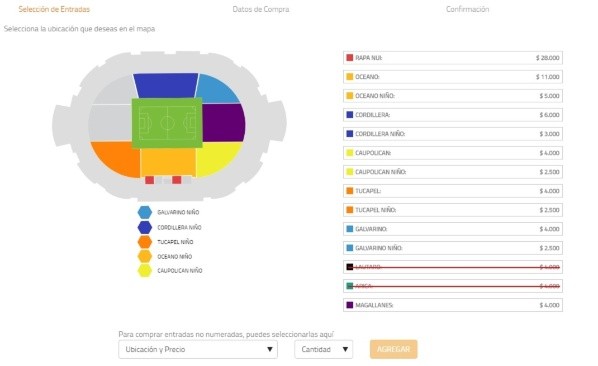Click the purple MAGALLANES color swatch

(350, 305)
